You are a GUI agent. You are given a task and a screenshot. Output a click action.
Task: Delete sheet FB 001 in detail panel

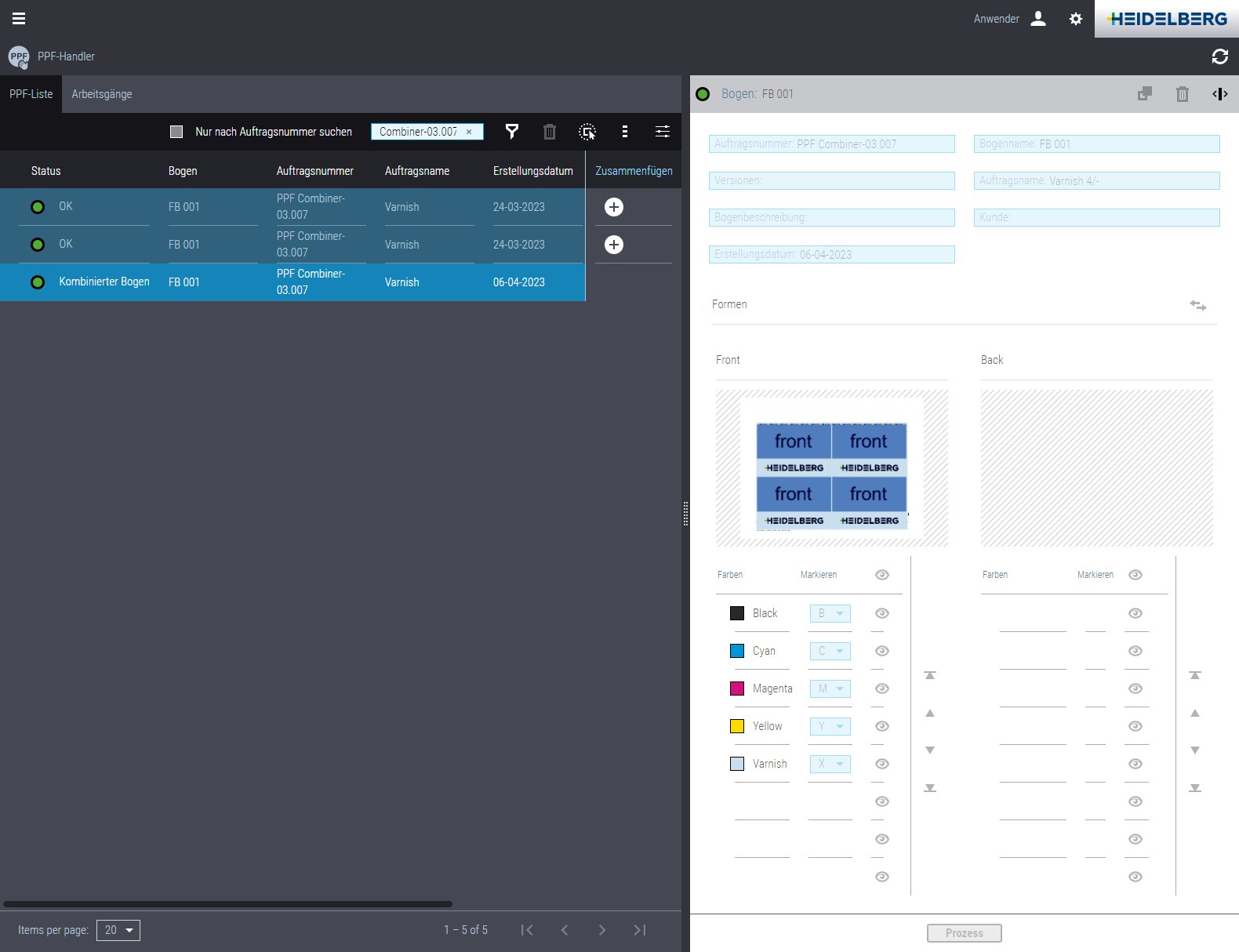coord(1182,94)
